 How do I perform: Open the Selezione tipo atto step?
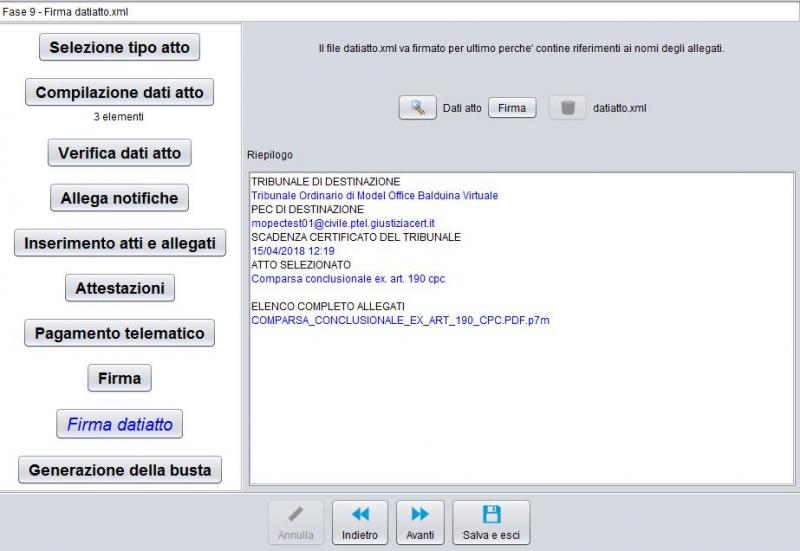[x=119, y=47]
